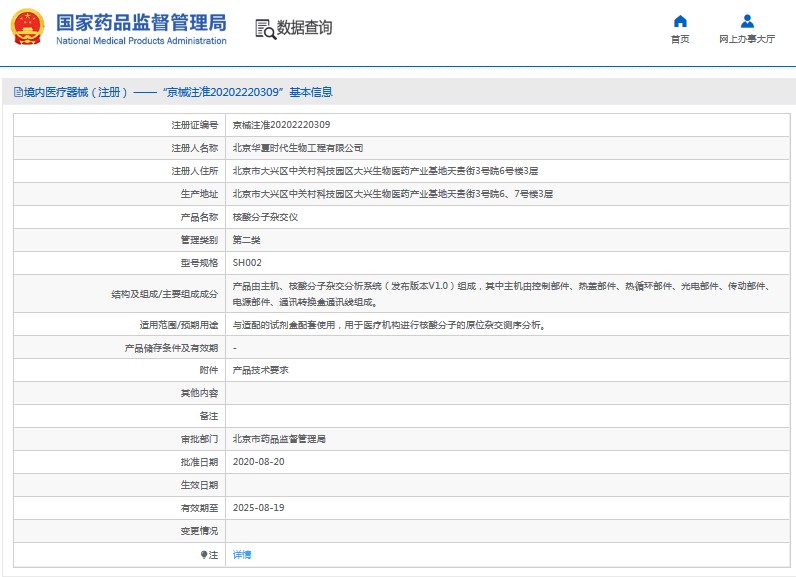Open 网上办事大厅 user icon
Image resolution: width=796 pixels, height=577 pixels.
[x=747, y=21]
